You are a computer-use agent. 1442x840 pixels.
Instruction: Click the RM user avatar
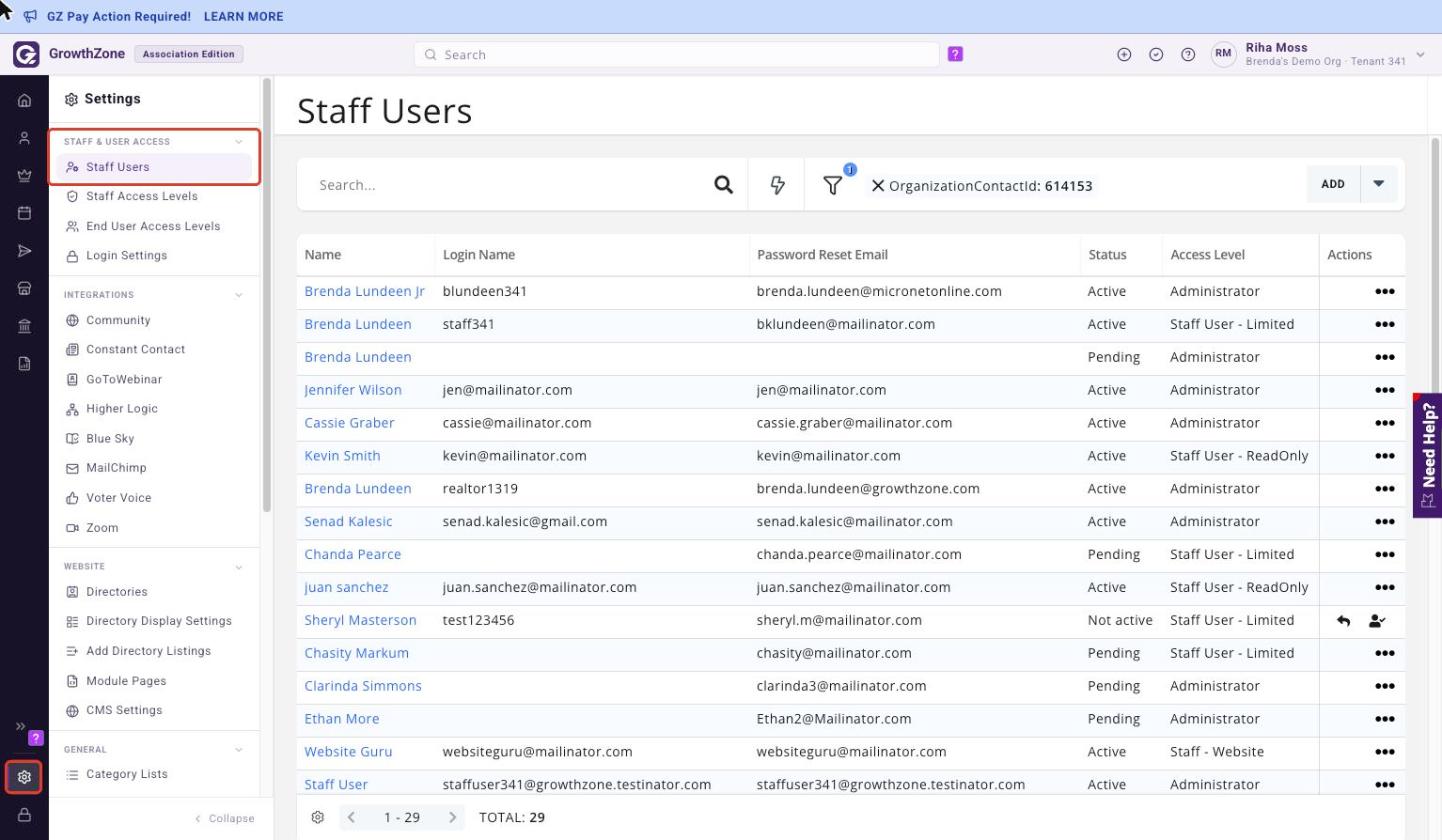tap(1224, 55)
